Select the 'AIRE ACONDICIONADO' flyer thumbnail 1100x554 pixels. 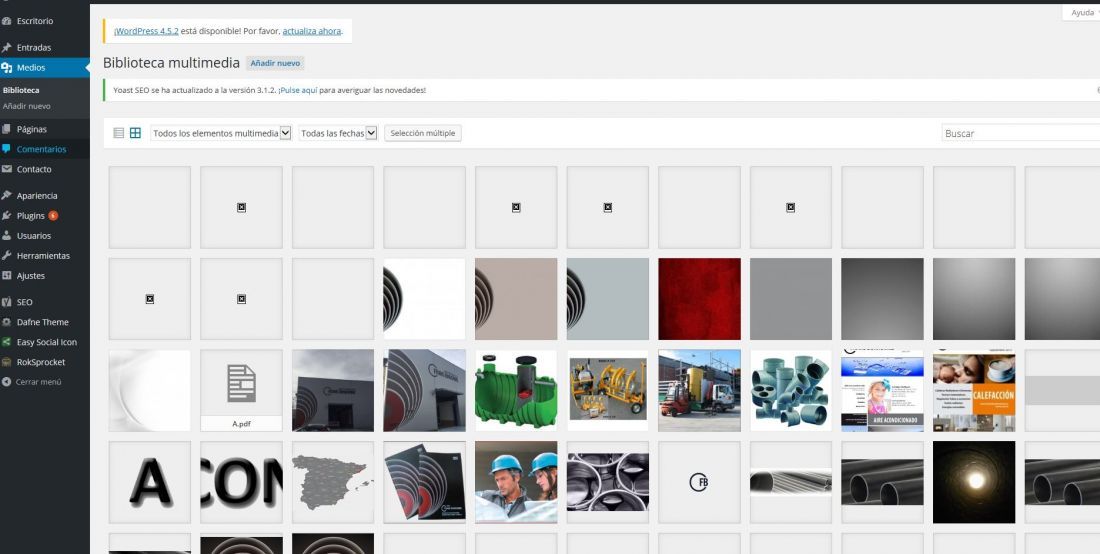pos(883,391)
